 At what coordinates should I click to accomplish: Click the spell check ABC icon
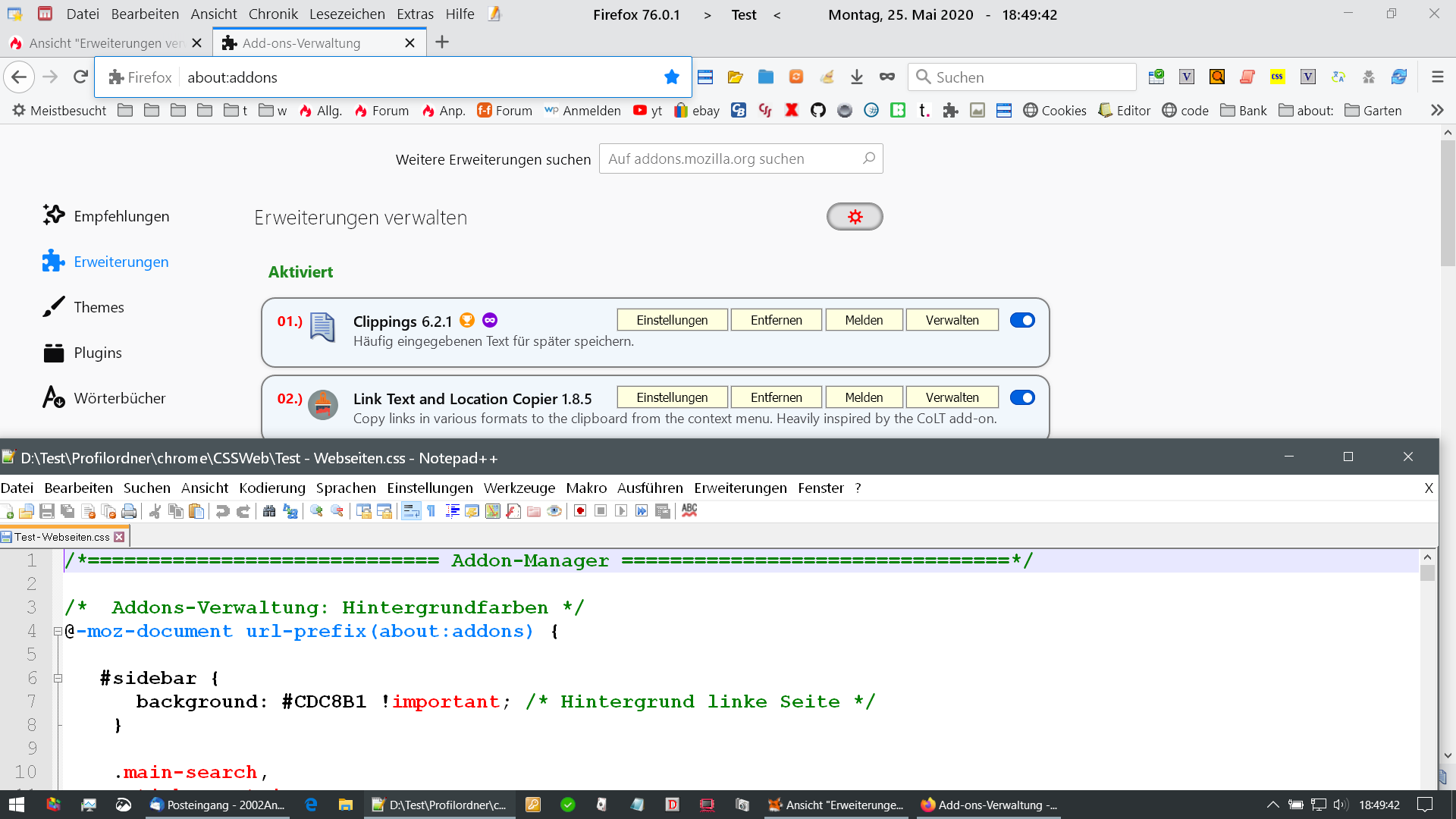coord(689,510)
